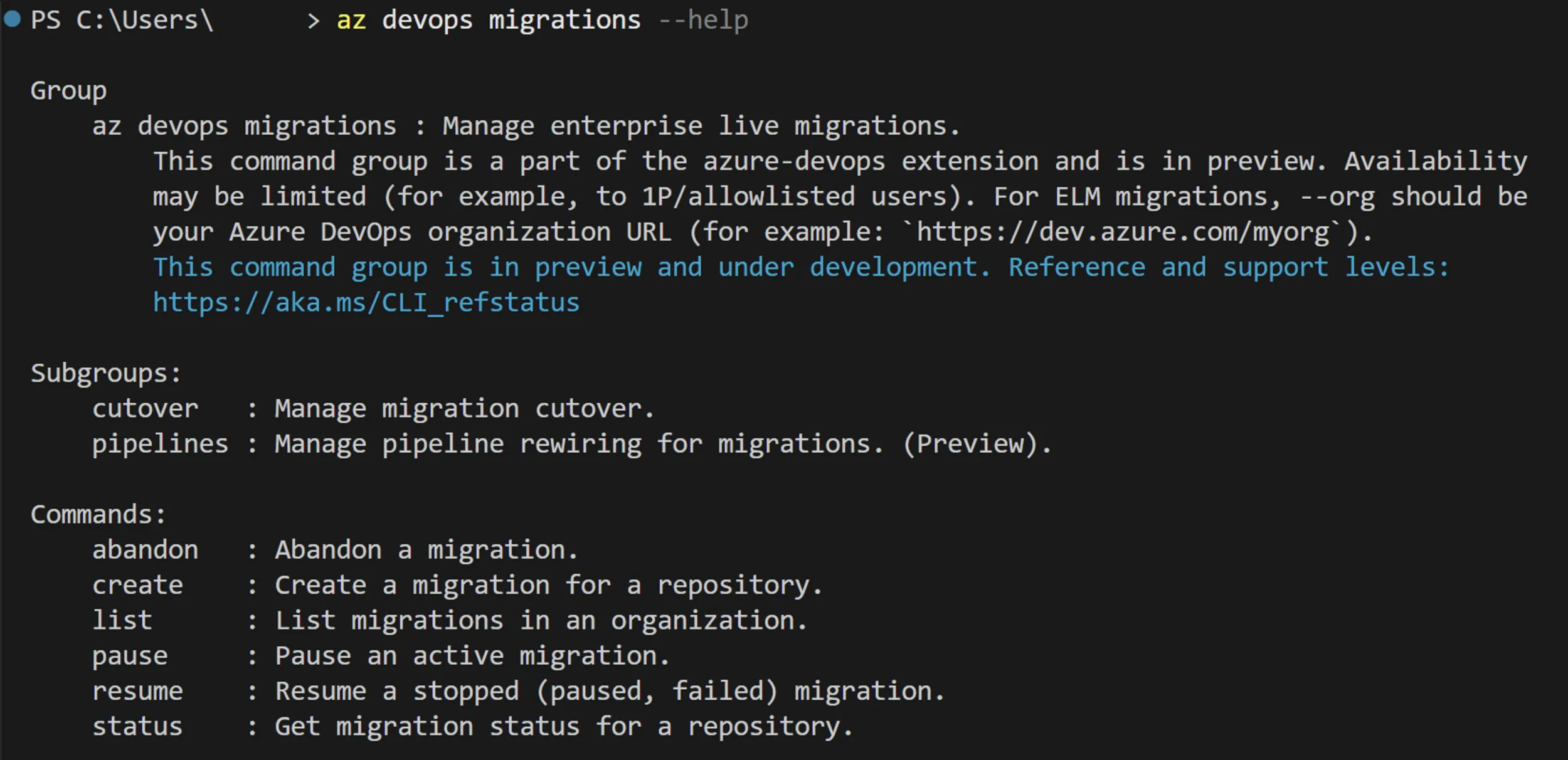Click 'Resume a stopped (paused, failed) migration.'
The image size is (1568, 760).
(x=610, y=692)
